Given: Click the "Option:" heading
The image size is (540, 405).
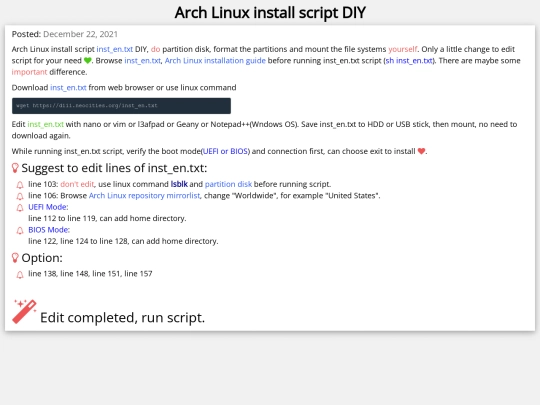Looking at the screenshot, I should click(42, 258).
